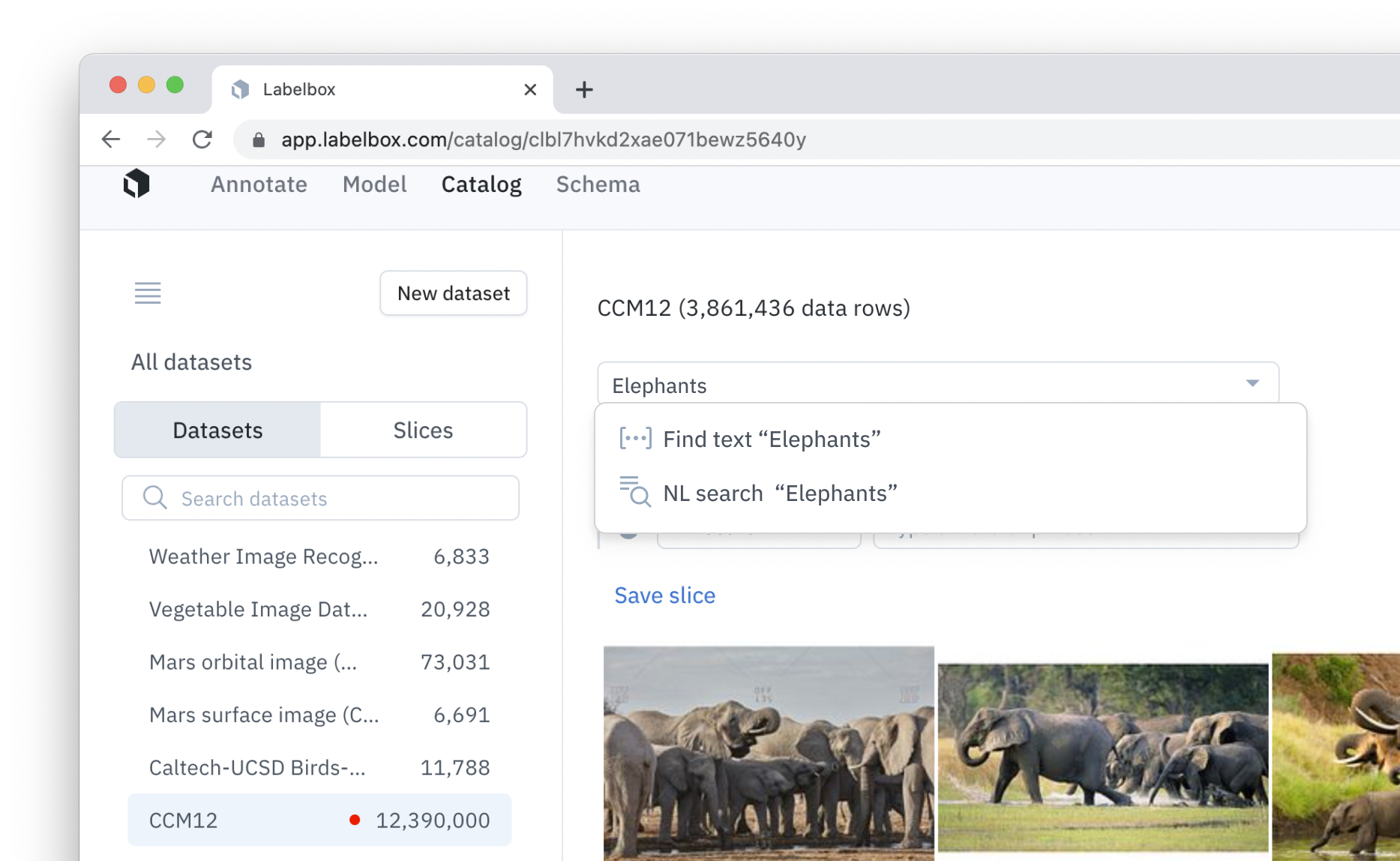Reload the current page
This screenshot has height=861, width=1400.
(x=202, y=139)
